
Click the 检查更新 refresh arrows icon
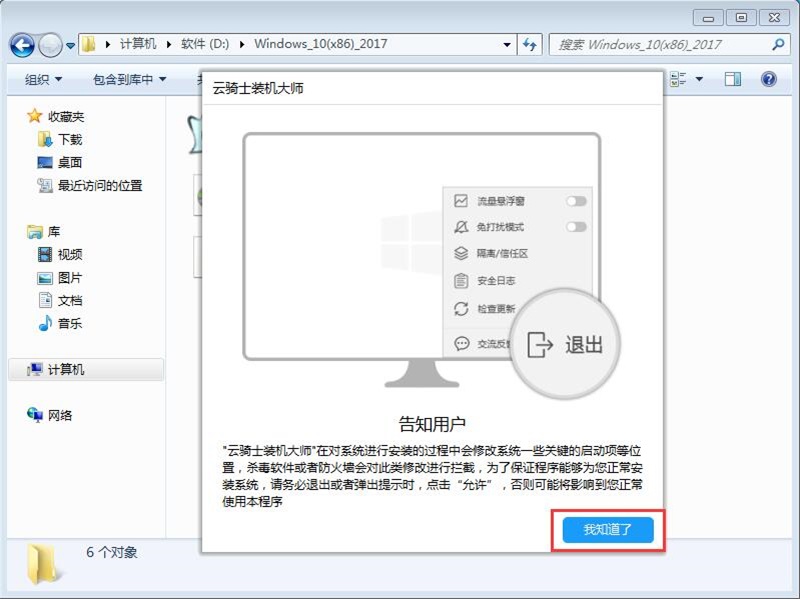coord(461,309)
